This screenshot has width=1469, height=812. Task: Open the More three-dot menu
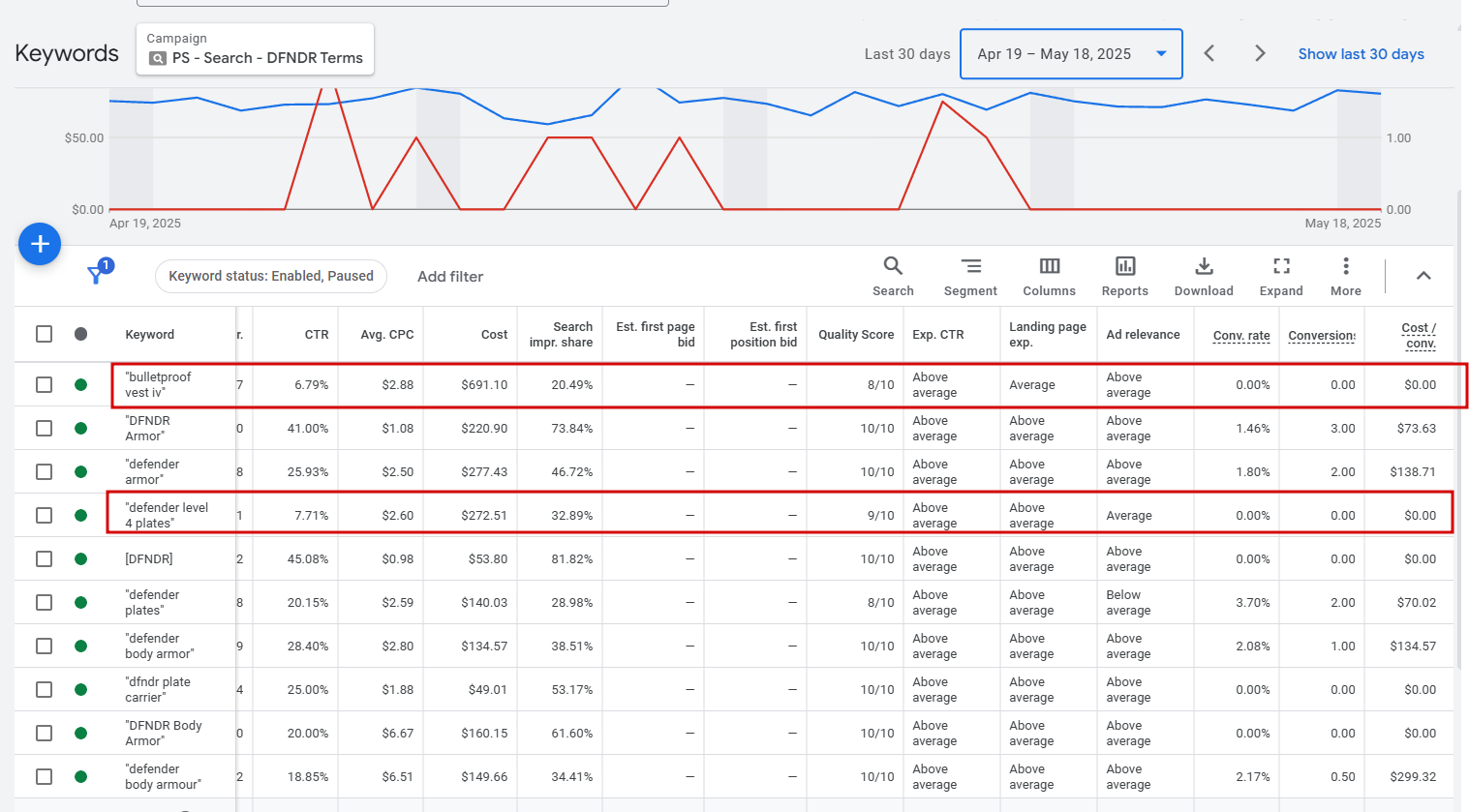pos(1346,266)
